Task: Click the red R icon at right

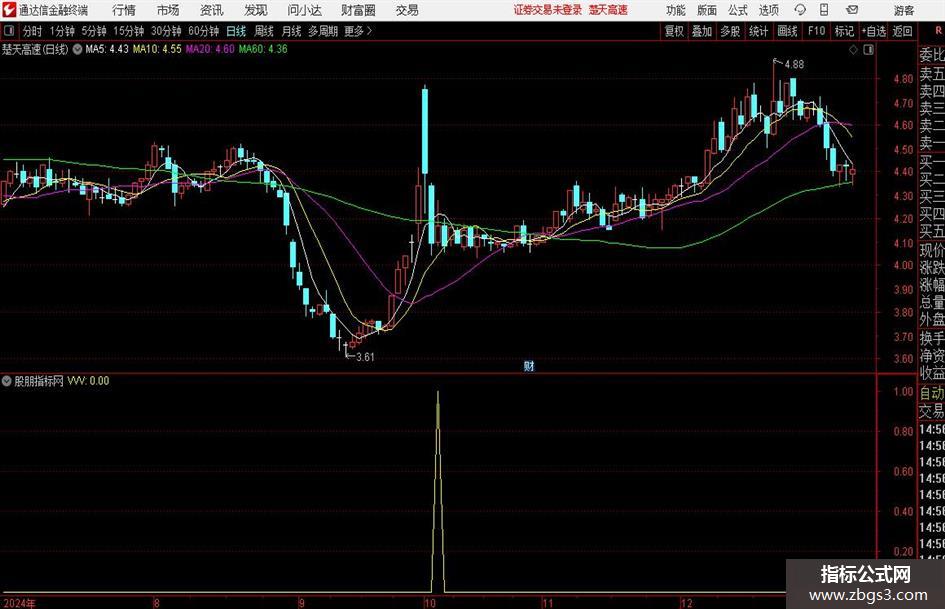Action: click(x=938, y=31)
